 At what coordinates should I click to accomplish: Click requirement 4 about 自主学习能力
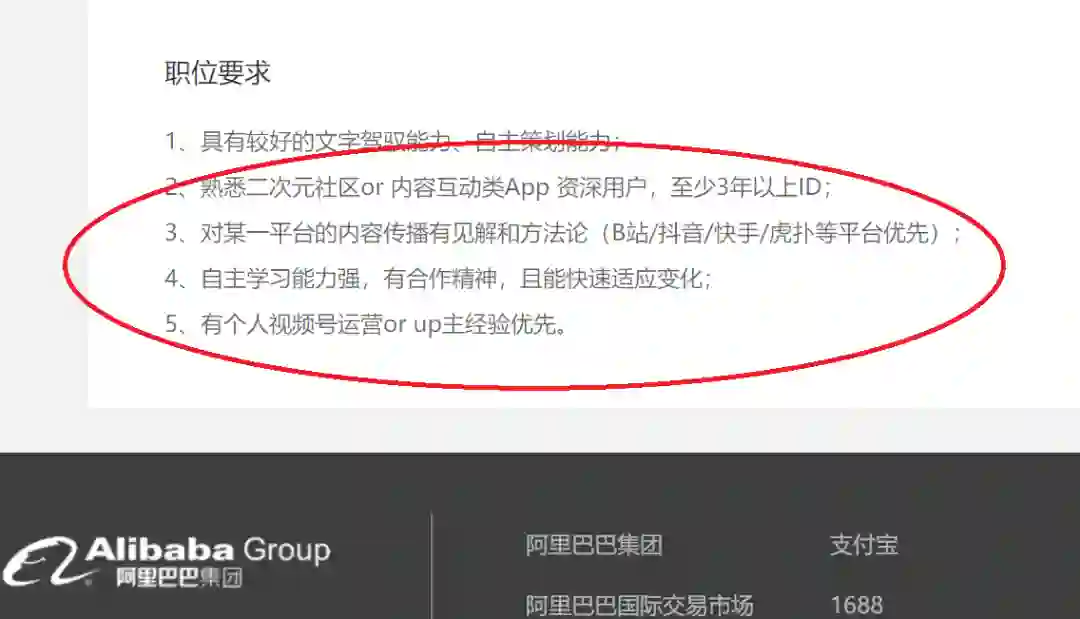pos(439,278)
